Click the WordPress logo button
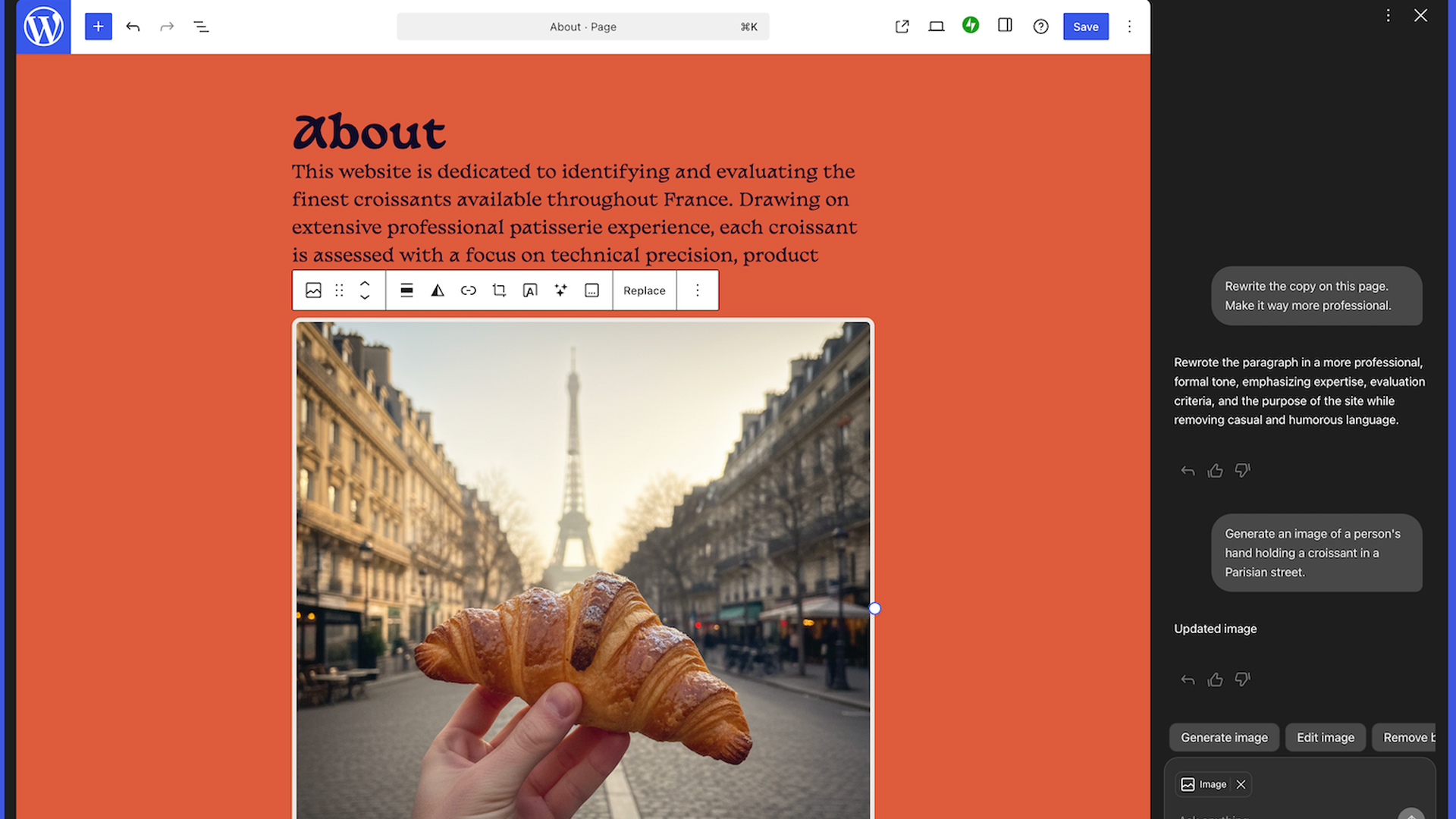This screenshot has height=819, width=1456. (x=43, y=27)
